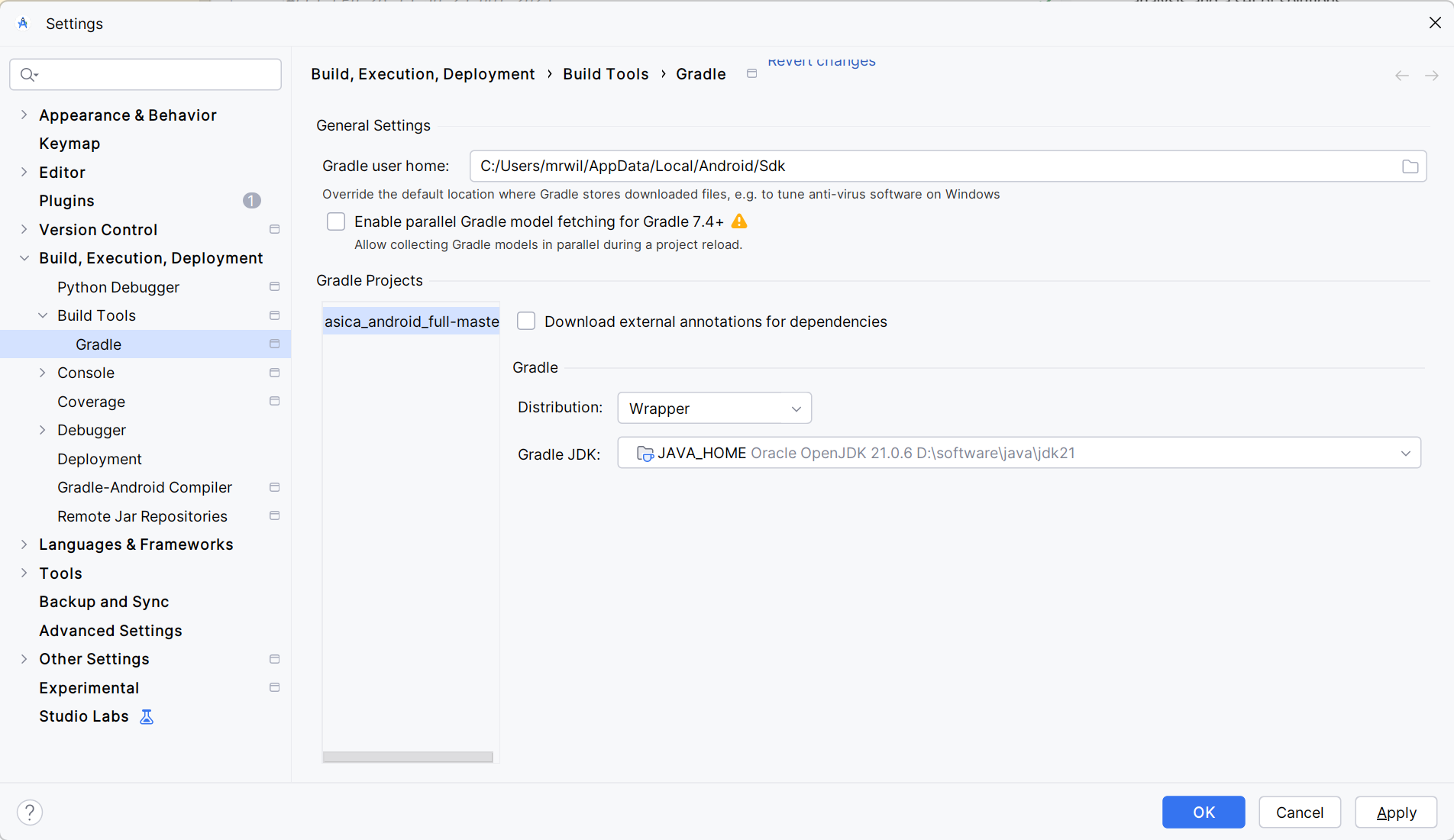Click Build, Execution, Deployment breadcrumb

[x=423, y=74]
